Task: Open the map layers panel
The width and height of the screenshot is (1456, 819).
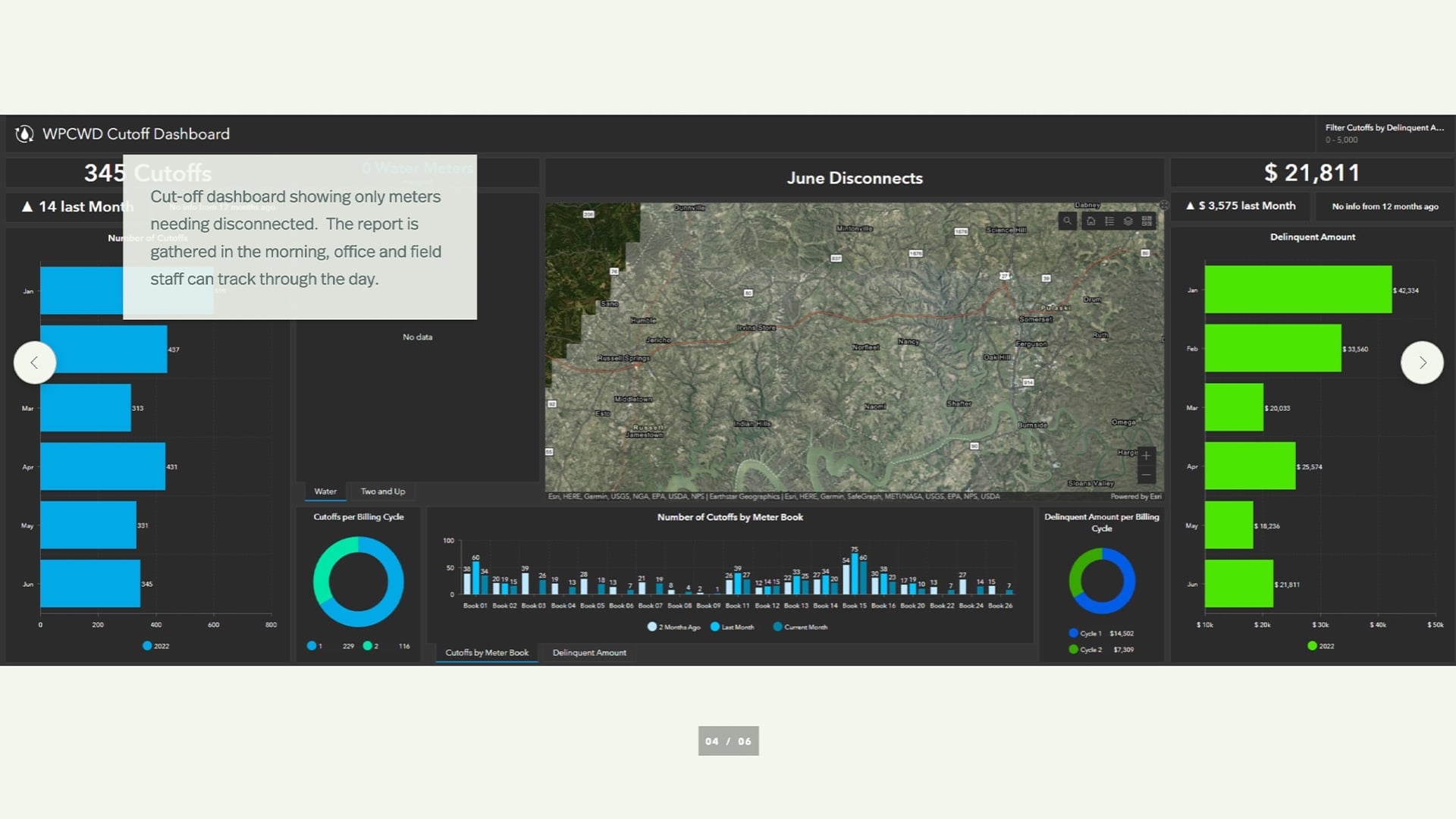Action: (1128, 221)
